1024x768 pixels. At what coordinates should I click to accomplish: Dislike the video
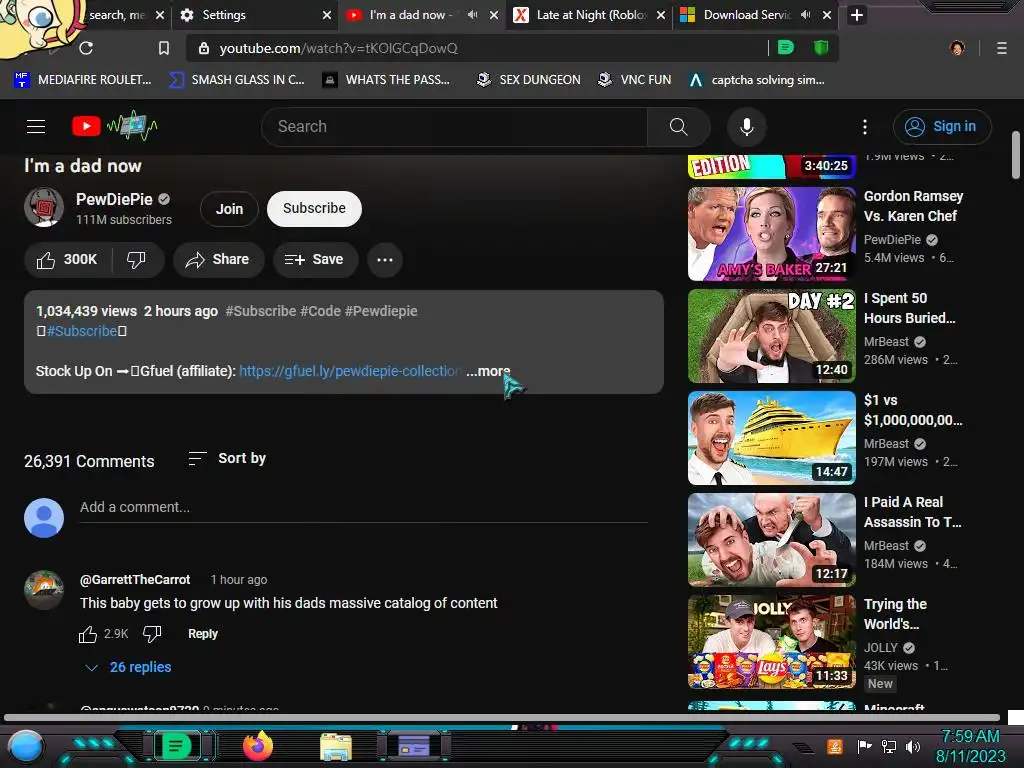tap(136, 260)
